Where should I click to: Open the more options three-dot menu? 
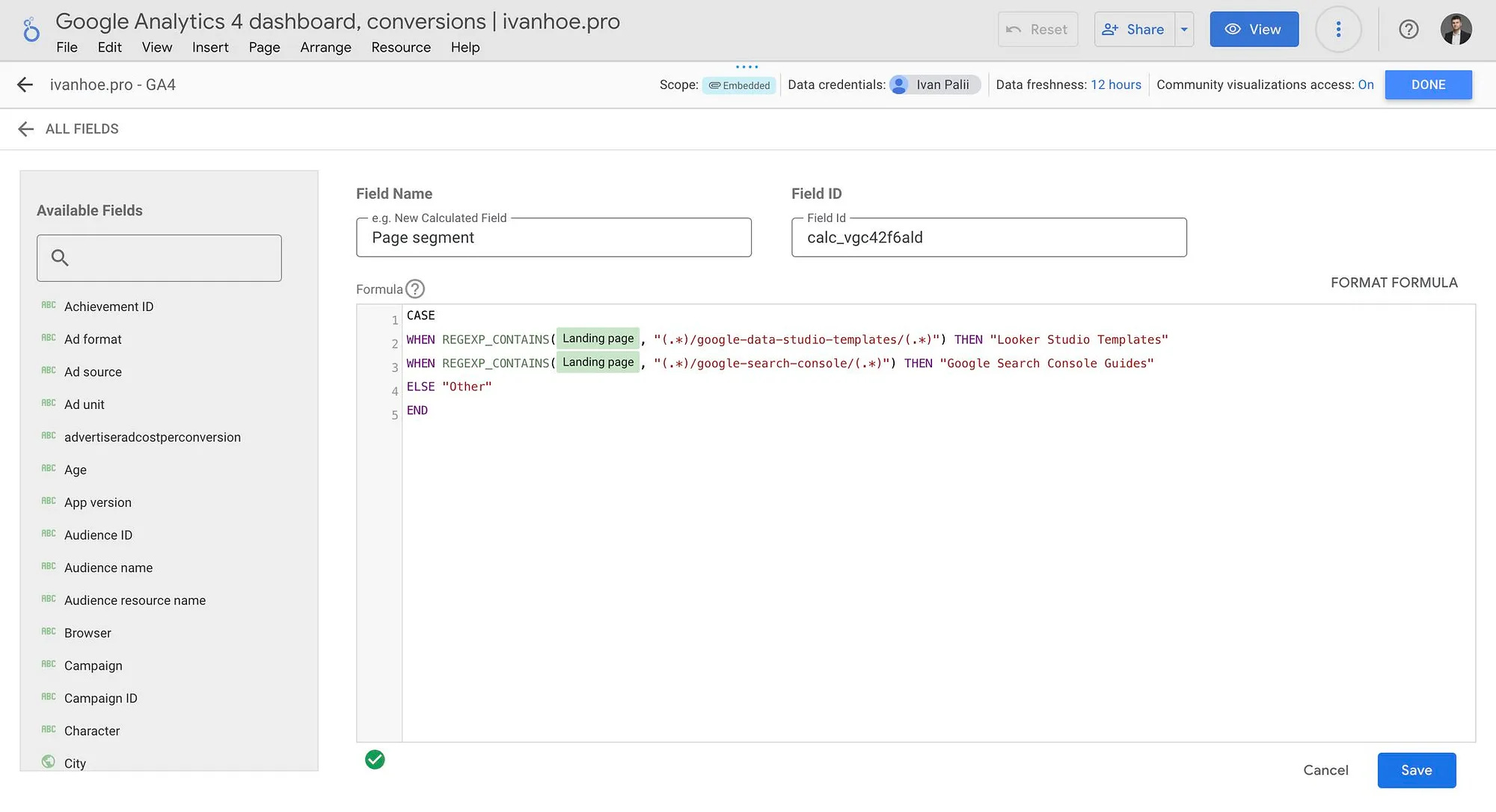pos(1338,29)
